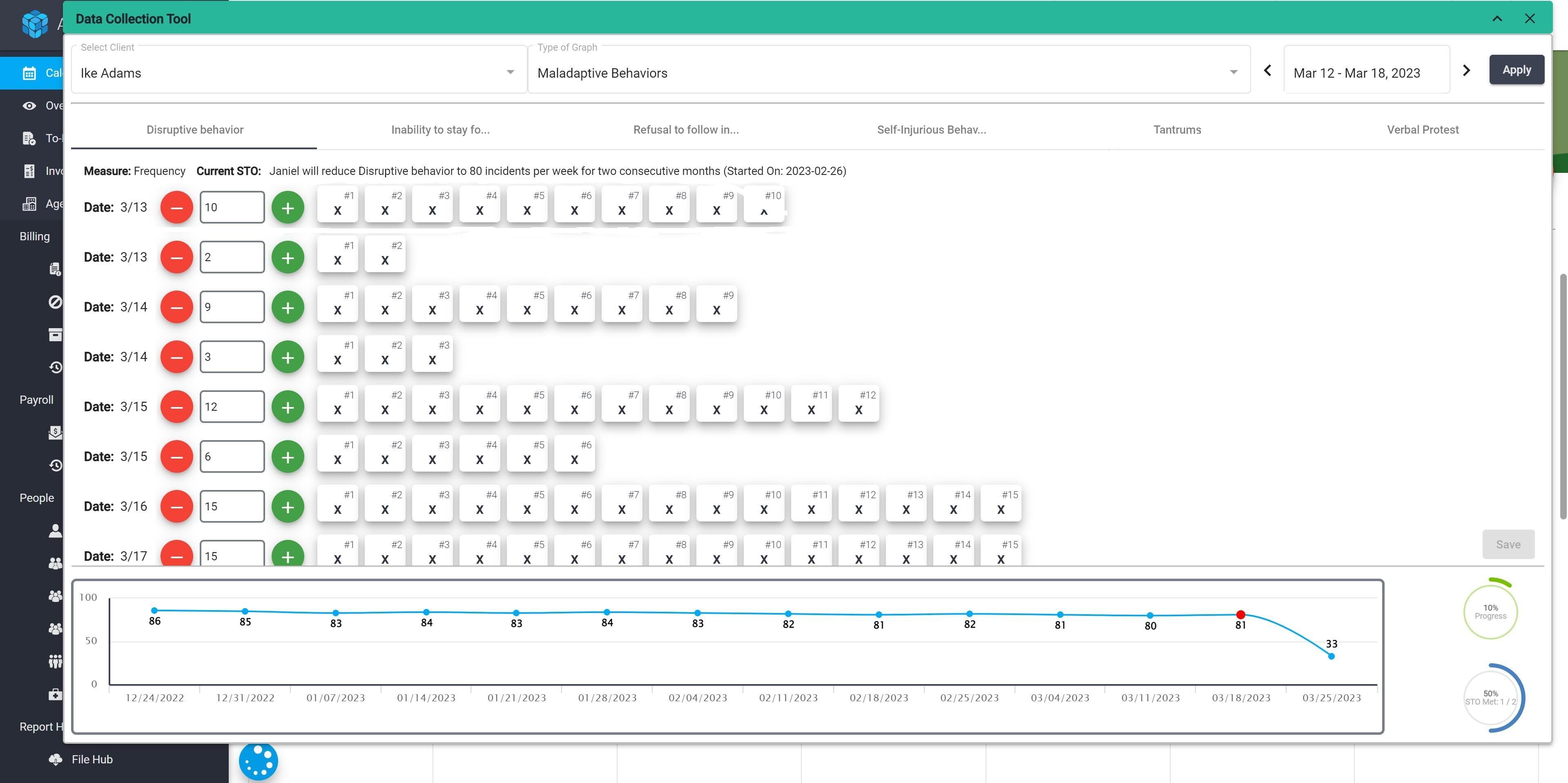1568x783 pixels.
Task: Increment the 3/15 count of 12 with plus
Action: pos(287,407)
